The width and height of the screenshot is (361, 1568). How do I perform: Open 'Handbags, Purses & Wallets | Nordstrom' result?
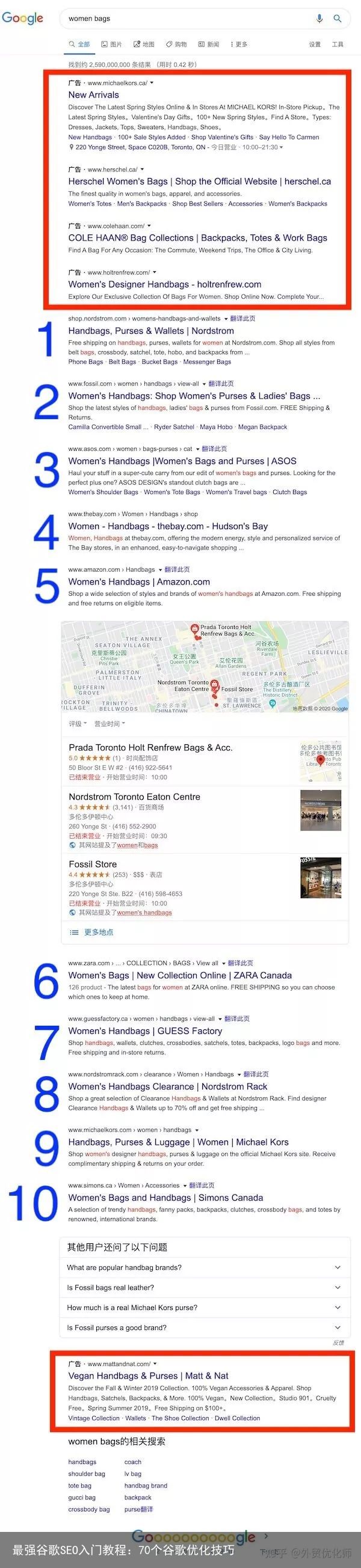tap(151, 331)
